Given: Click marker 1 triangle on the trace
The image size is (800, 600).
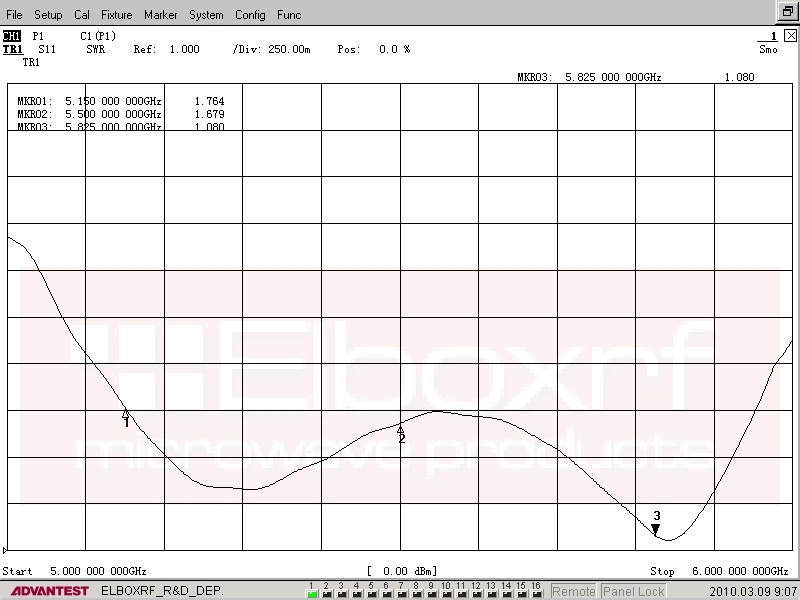Looking at the screenshot, I should (x=126, y=413).
